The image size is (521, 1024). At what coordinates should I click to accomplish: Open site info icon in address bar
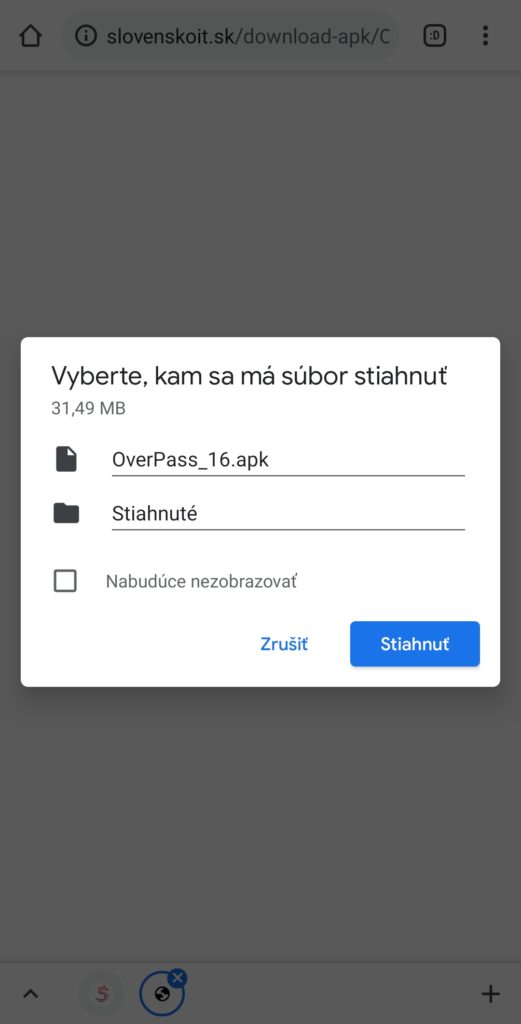[86, 35]
